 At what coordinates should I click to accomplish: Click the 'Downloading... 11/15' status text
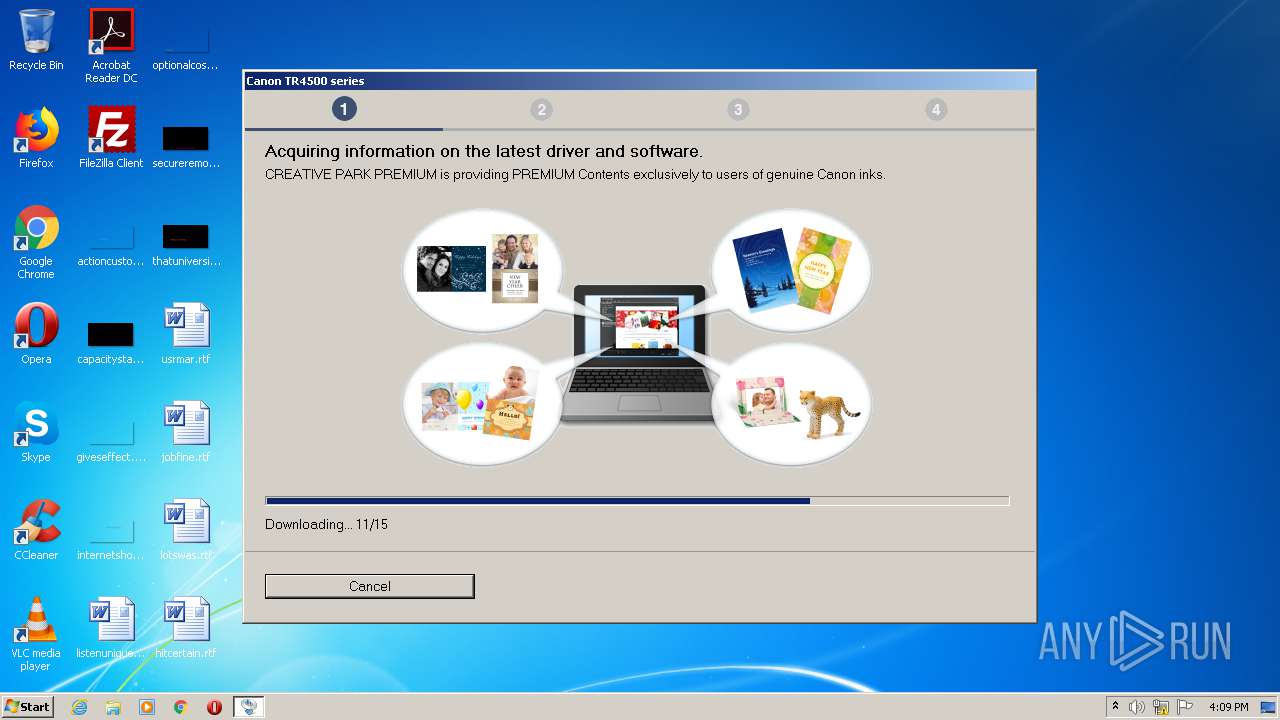[x=326, y=524]
